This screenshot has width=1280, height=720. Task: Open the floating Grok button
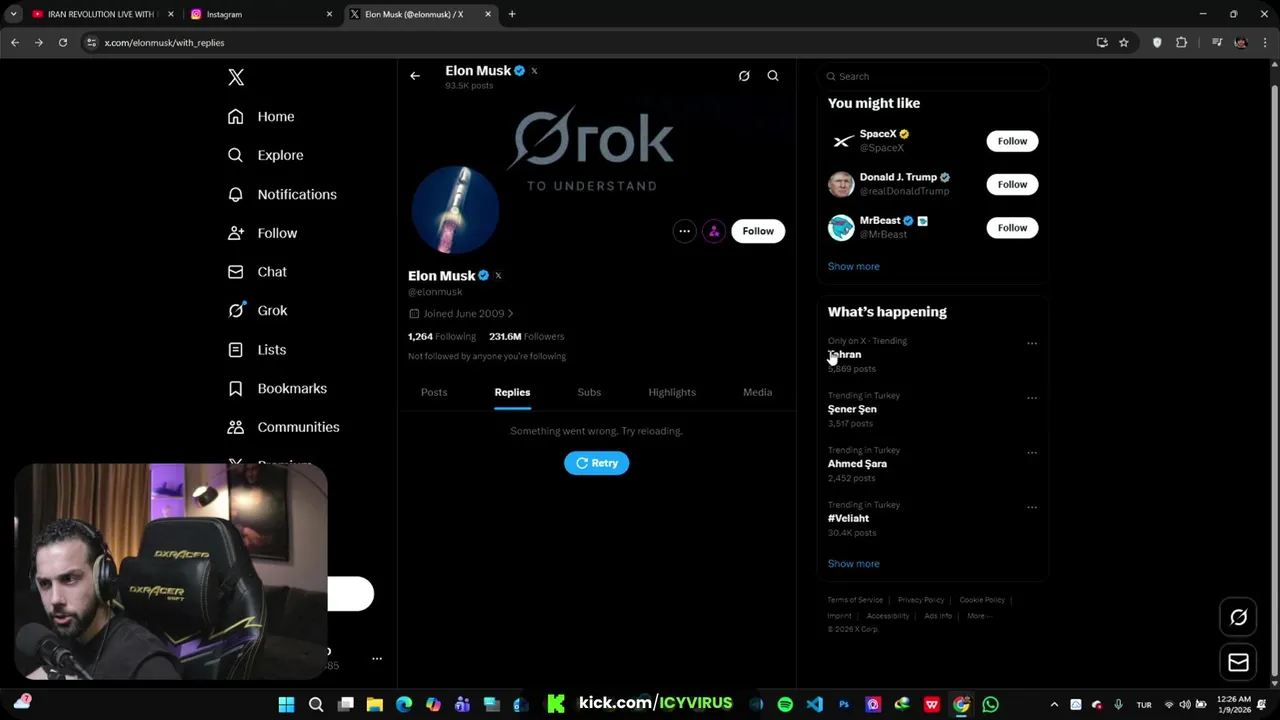tap(1238, 618)
